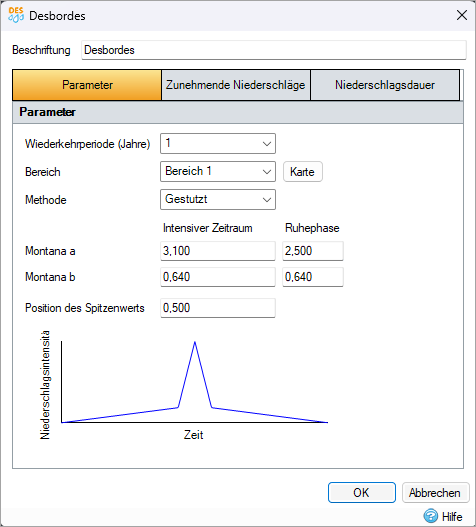Open the Wiederkehrperiode (Jahre) dropdown

point(218,144)
